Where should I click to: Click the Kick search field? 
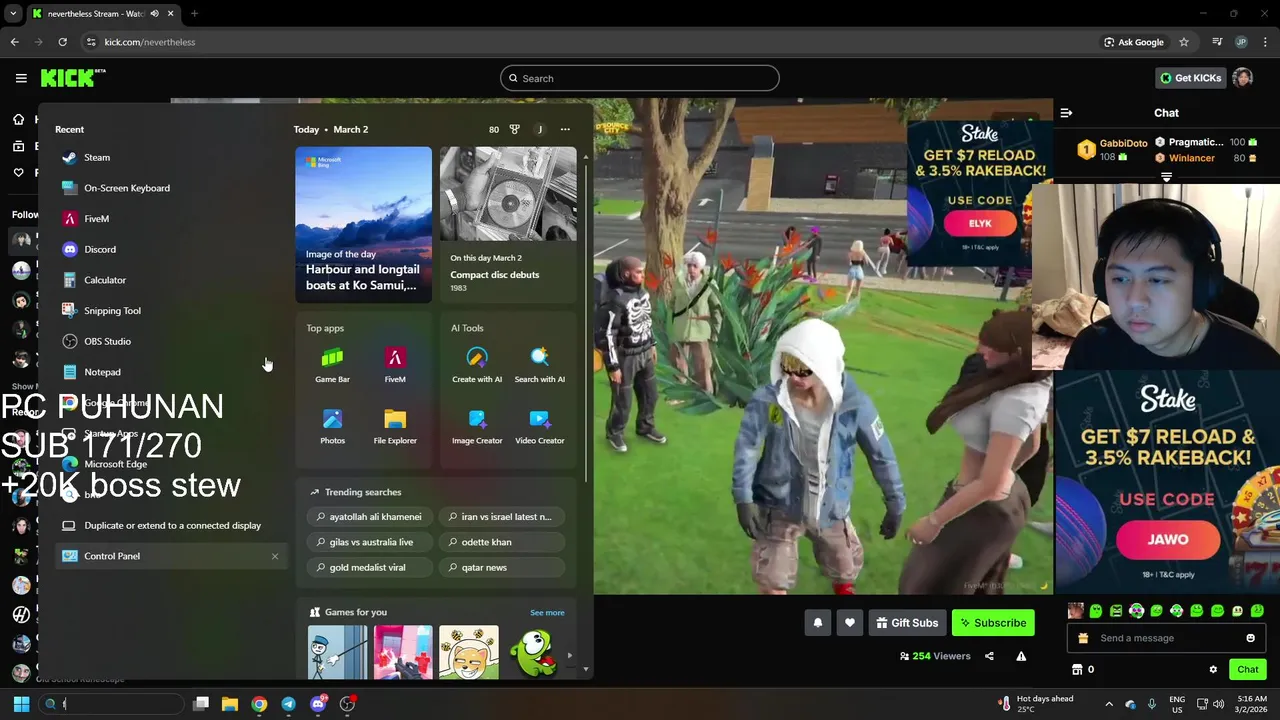tap(640, 78)
